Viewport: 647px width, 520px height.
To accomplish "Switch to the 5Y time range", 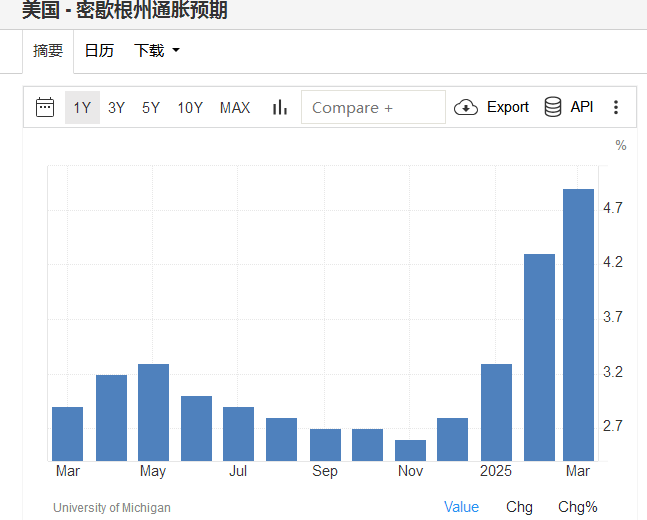I will tap(150, 107).
